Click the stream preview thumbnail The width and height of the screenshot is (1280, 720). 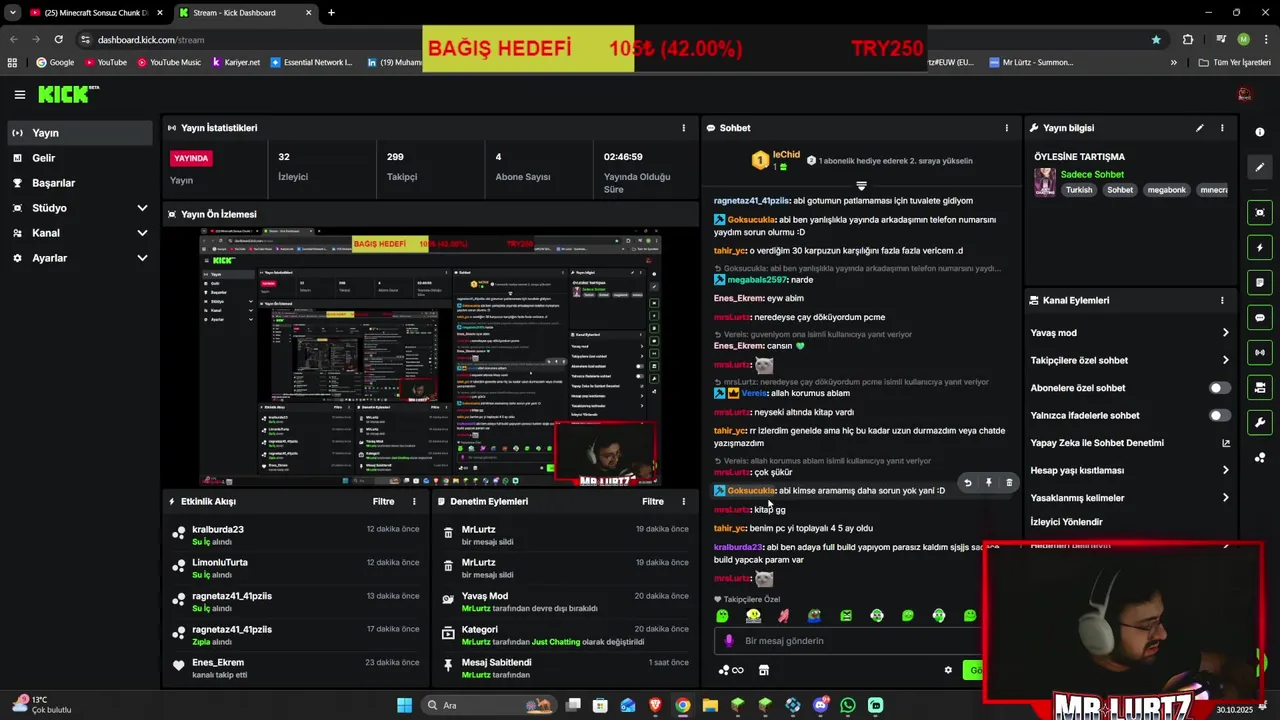[430, 357]
